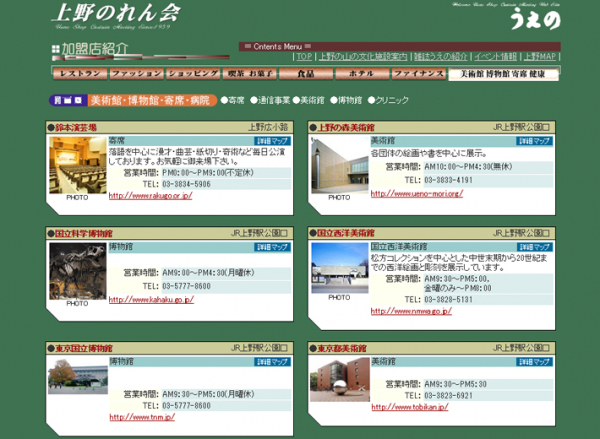Open 詳細マップ for 鈴本演芸場
Screen dimensions: 600x439
tap(272, 141)
